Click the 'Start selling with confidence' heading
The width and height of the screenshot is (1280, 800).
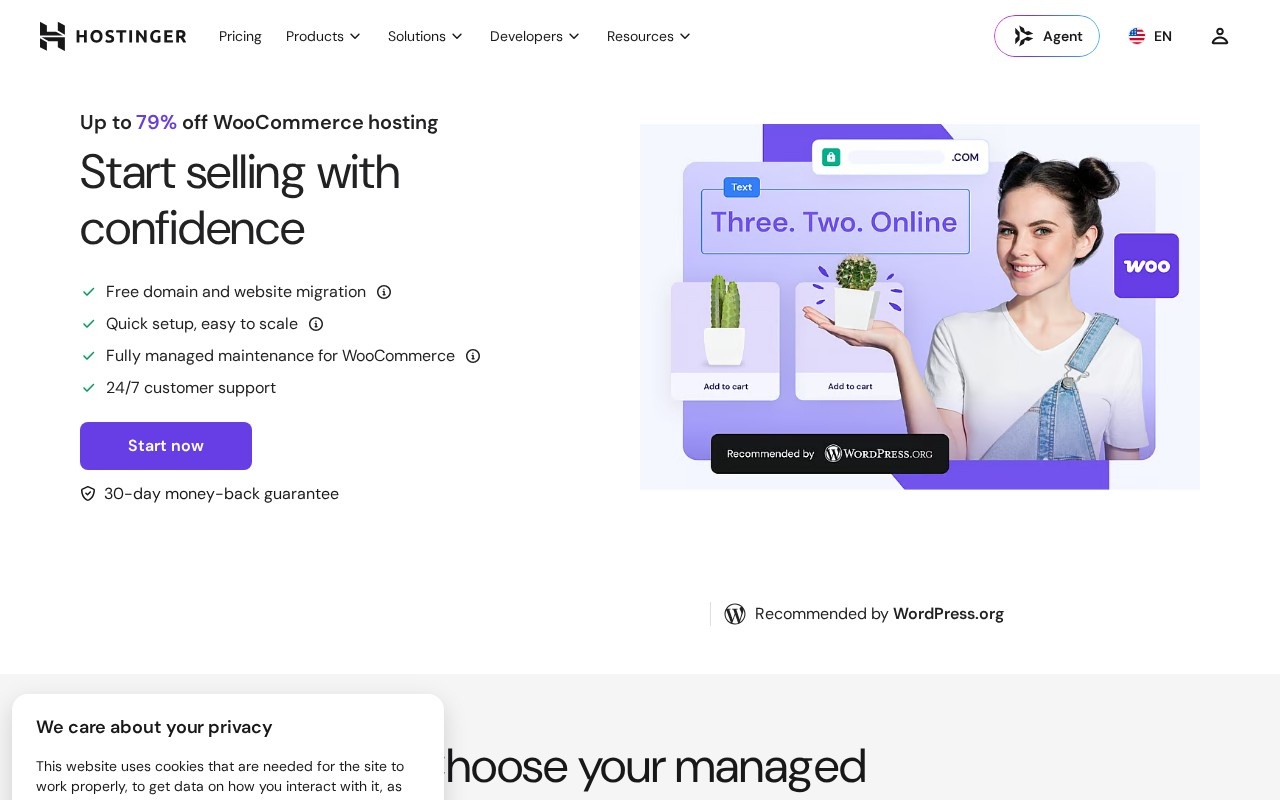coord(240,200)
